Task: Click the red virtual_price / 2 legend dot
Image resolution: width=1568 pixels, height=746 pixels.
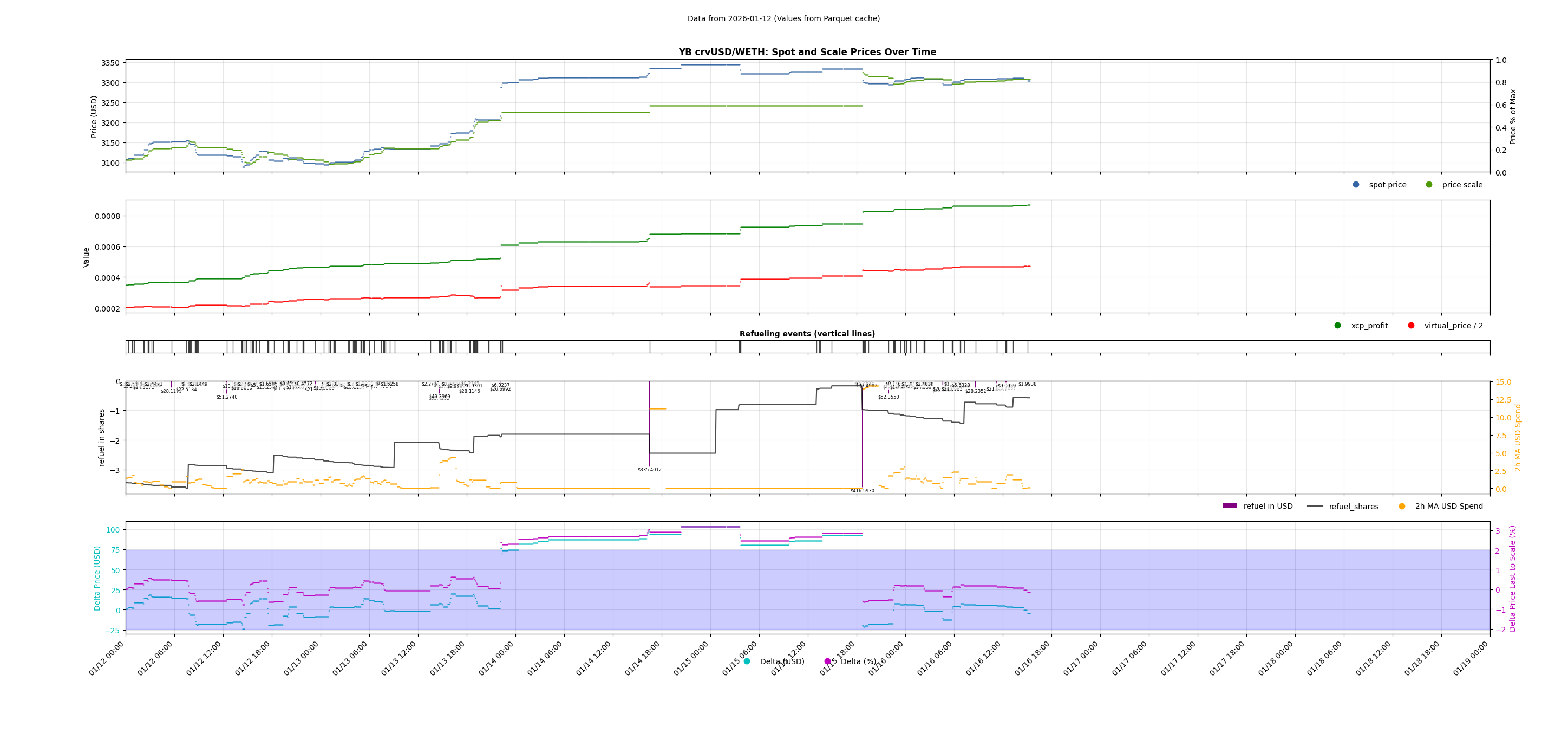Action: click(1411, 325)
